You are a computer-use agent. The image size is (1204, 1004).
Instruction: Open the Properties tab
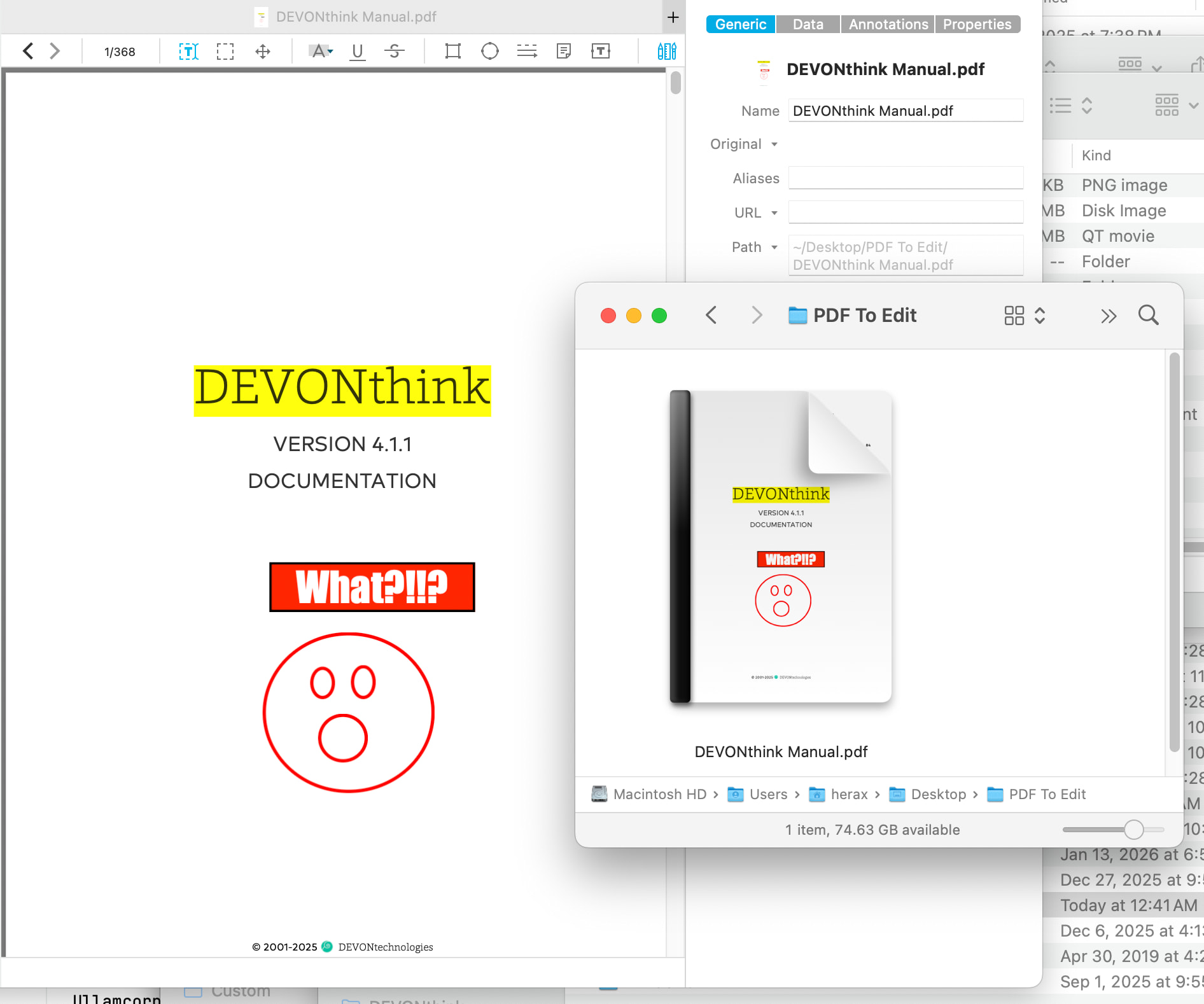[x=977, y=24]
